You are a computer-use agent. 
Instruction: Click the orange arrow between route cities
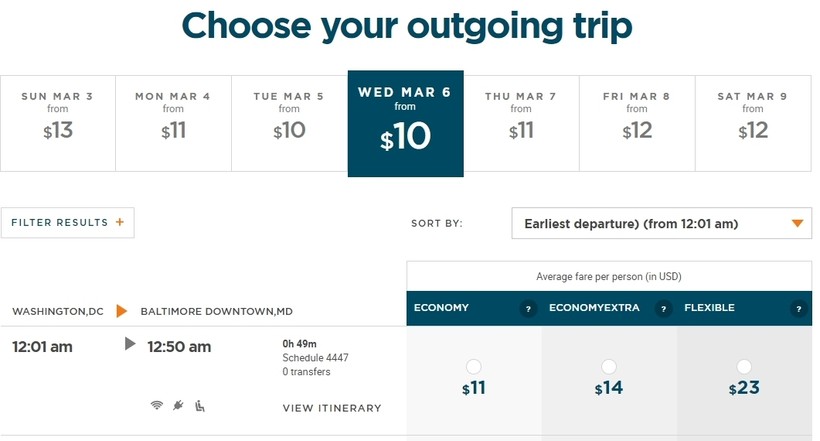(x=122, y=311)
